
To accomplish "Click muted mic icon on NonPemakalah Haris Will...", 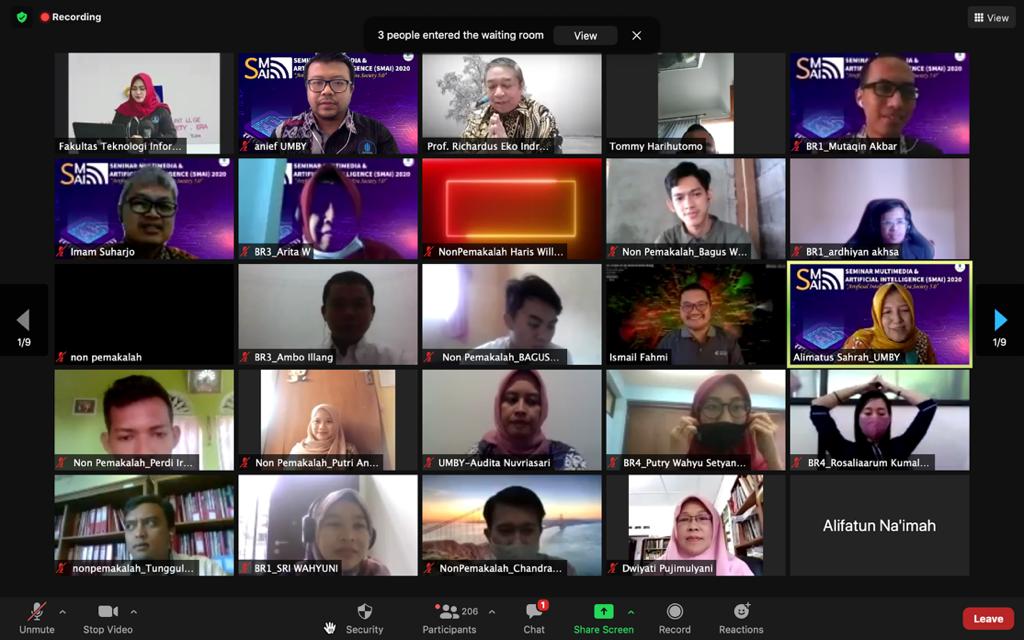I will [x=429, y=251].
